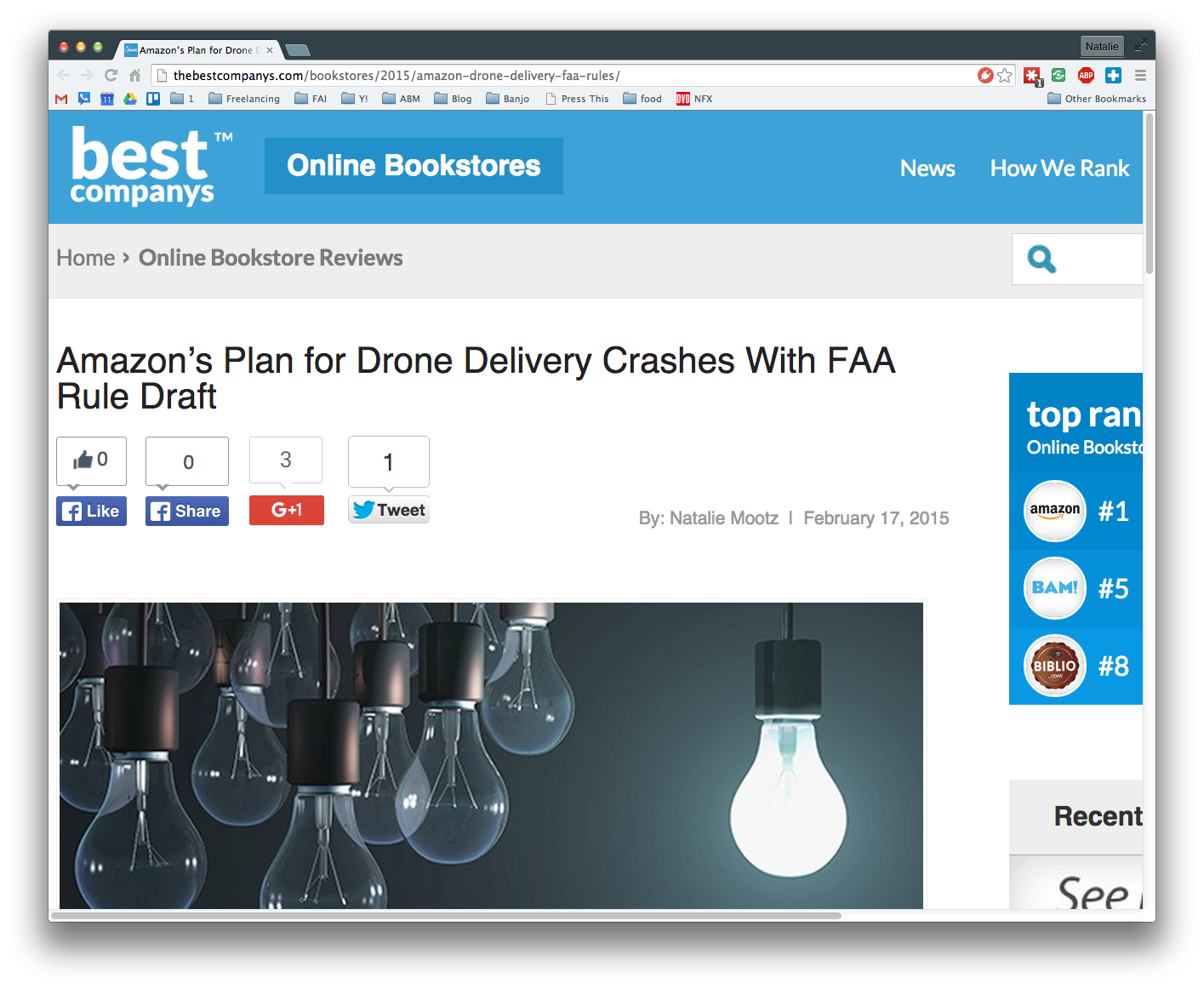
Task: Click the Press This bookmarklet
Action: [x=577, y=99]
